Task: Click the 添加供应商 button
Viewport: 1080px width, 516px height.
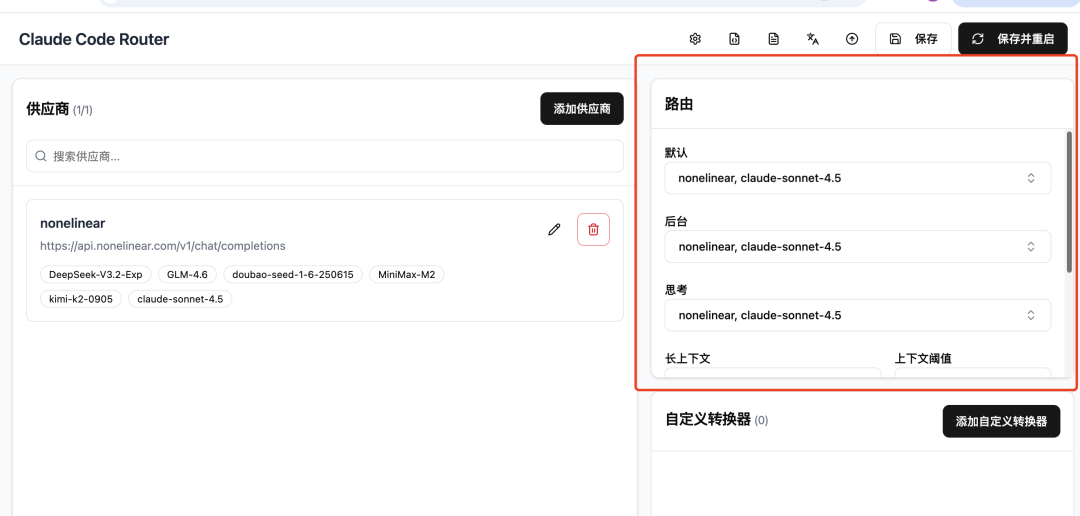Action: 581,108
